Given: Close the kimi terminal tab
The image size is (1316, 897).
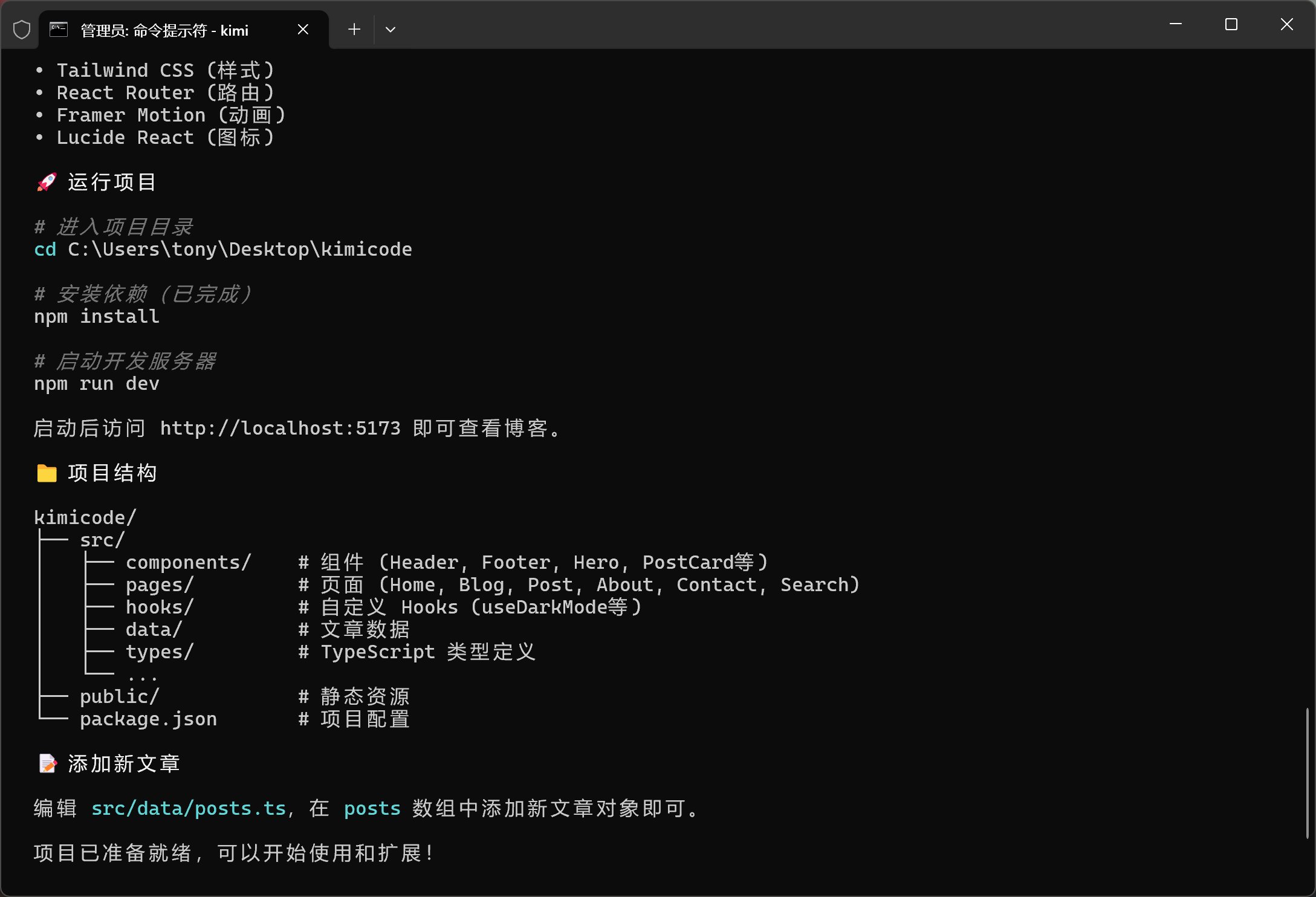Looking at the screenshot, I should tap(303, 30).
